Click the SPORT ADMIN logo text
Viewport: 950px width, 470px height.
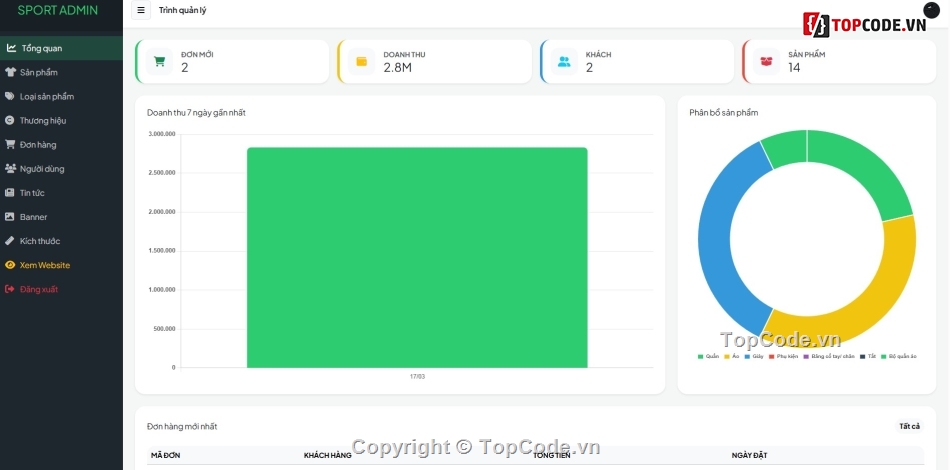[x=58, y=10]
